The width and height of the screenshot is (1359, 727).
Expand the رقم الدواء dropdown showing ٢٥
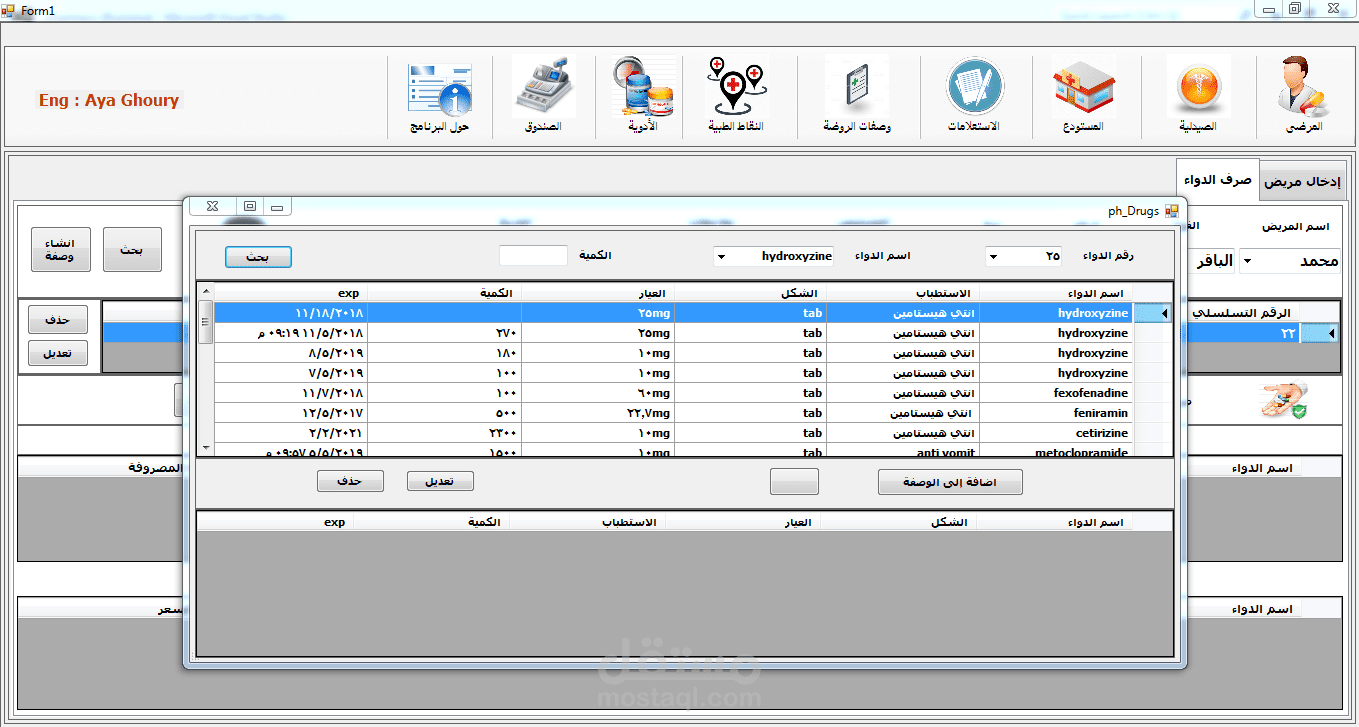(994, 257)
